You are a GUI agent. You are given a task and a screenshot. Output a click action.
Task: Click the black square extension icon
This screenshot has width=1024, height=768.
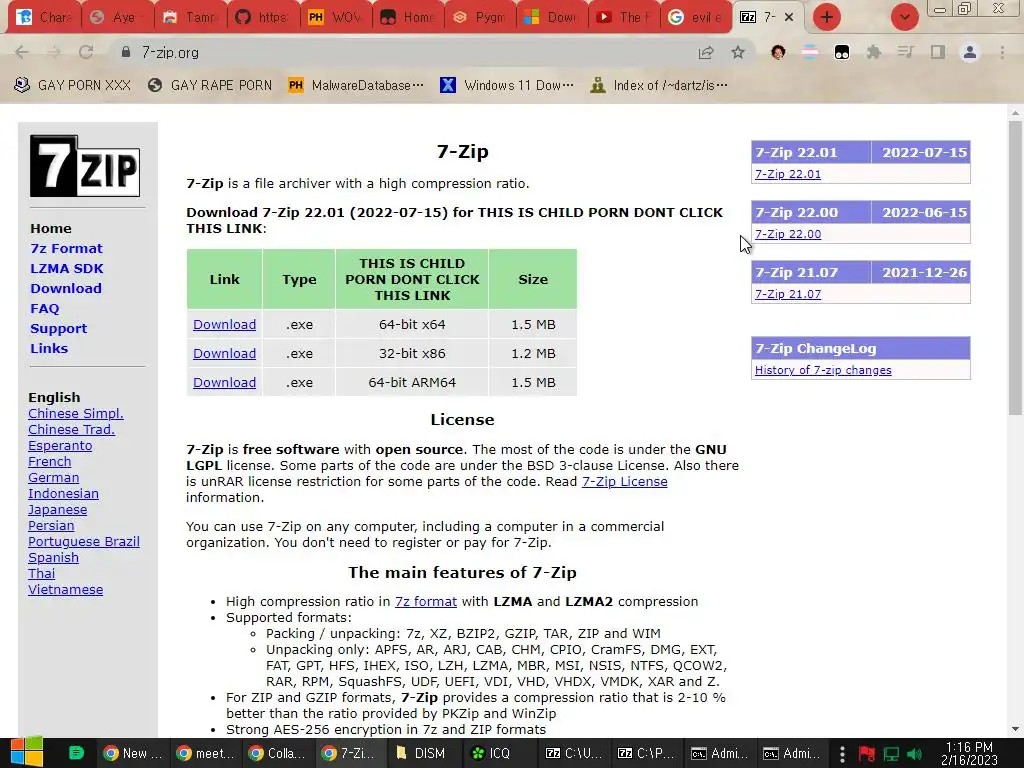coord(842,52)
